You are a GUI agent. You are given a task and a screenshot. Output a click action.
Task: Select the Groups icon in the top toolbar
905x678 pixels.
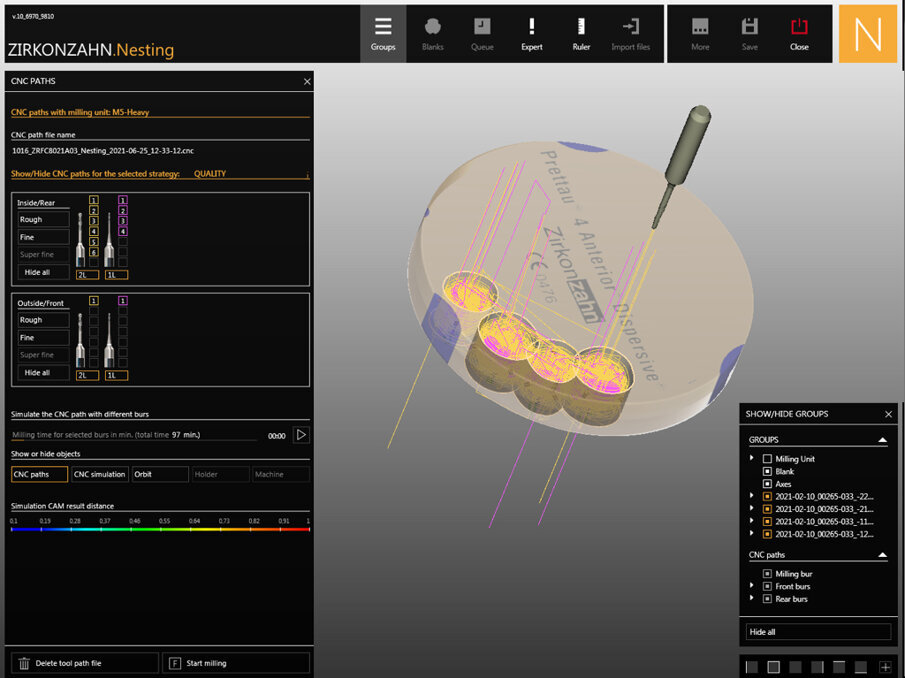click(383, 33)
